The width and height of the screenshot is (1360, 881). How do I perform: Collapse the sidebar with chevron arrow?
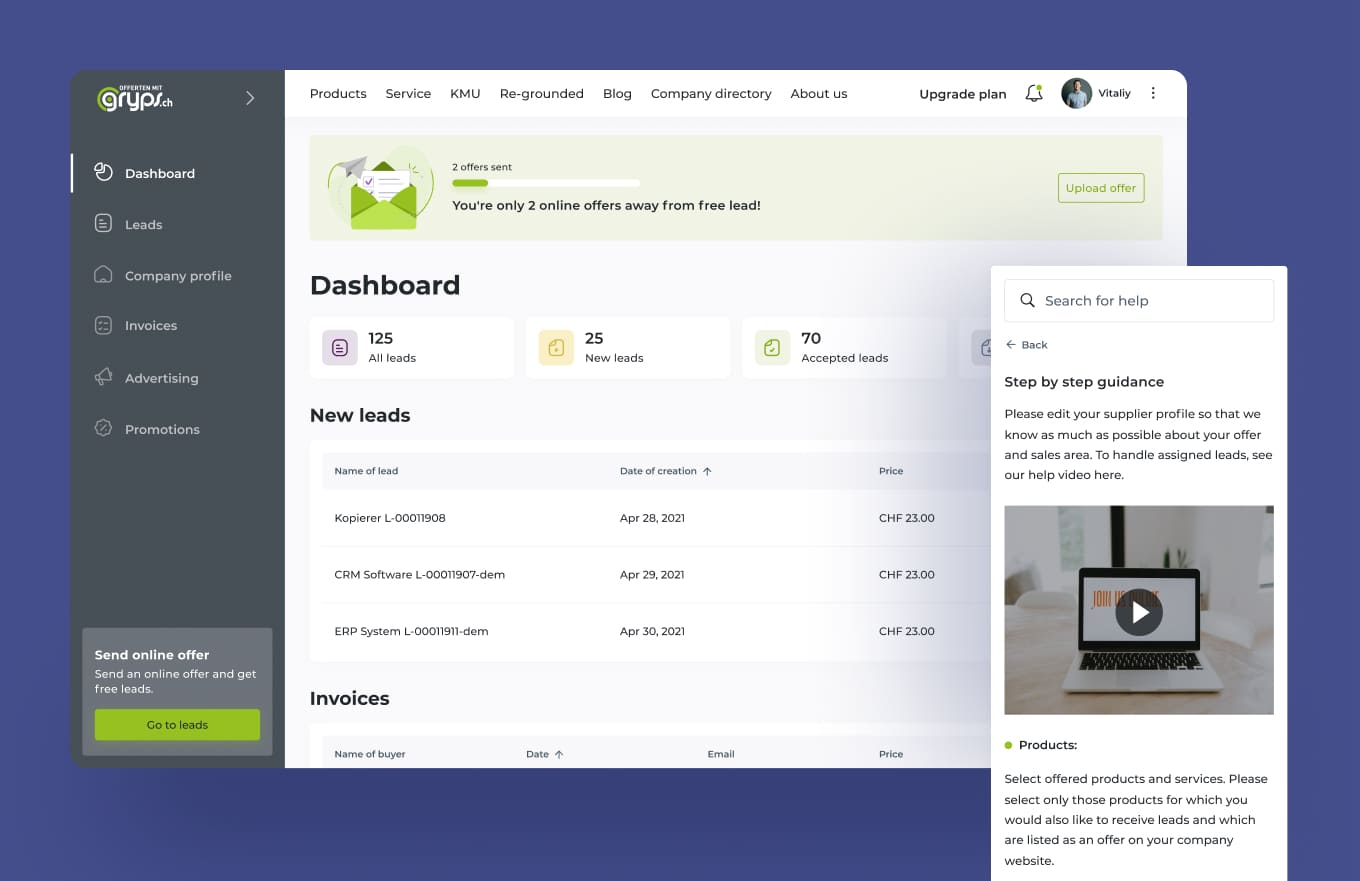click(250, 98)
